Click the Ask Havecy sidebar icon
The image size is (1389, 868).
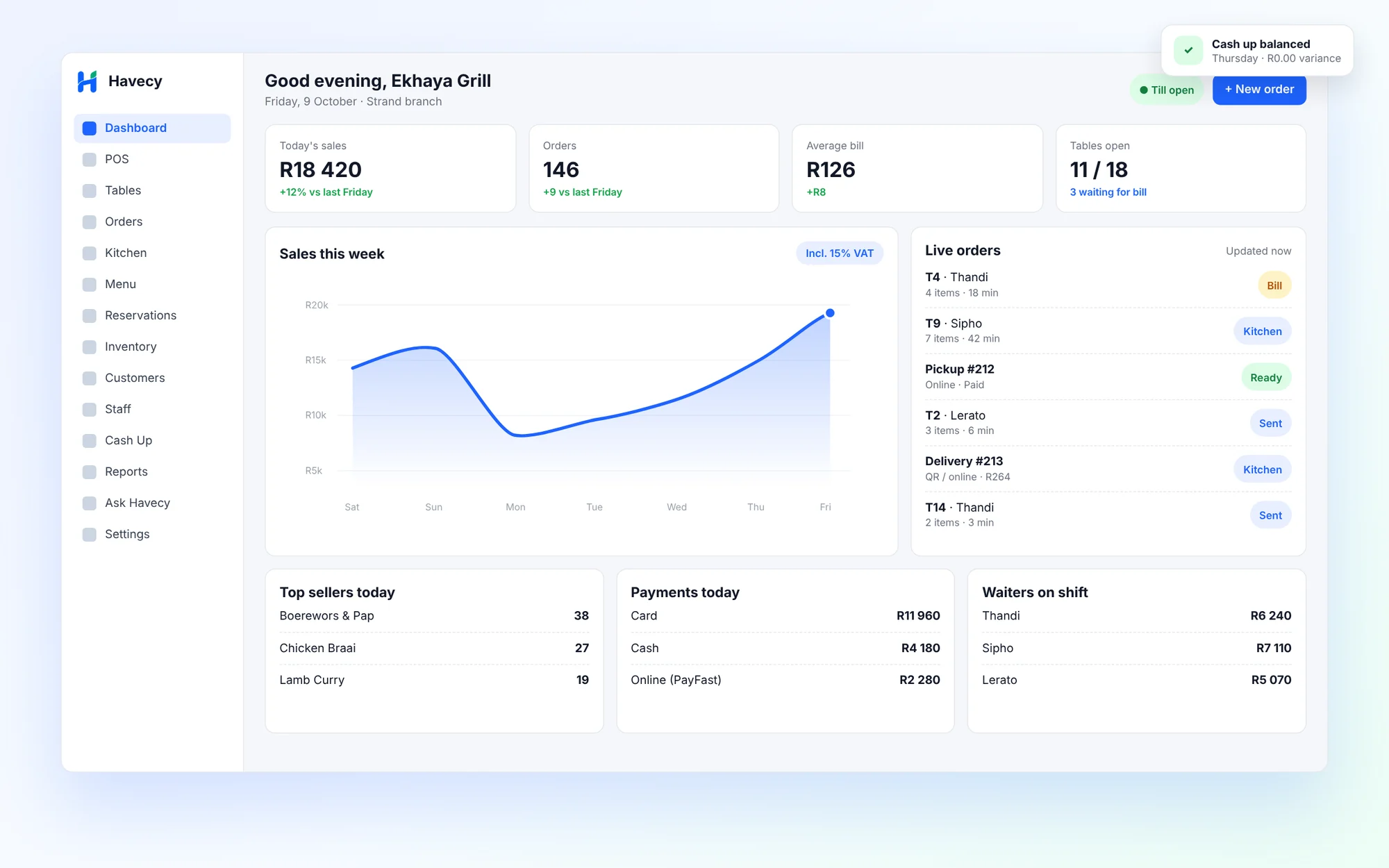pyautogui.click(x=90, y=503)
